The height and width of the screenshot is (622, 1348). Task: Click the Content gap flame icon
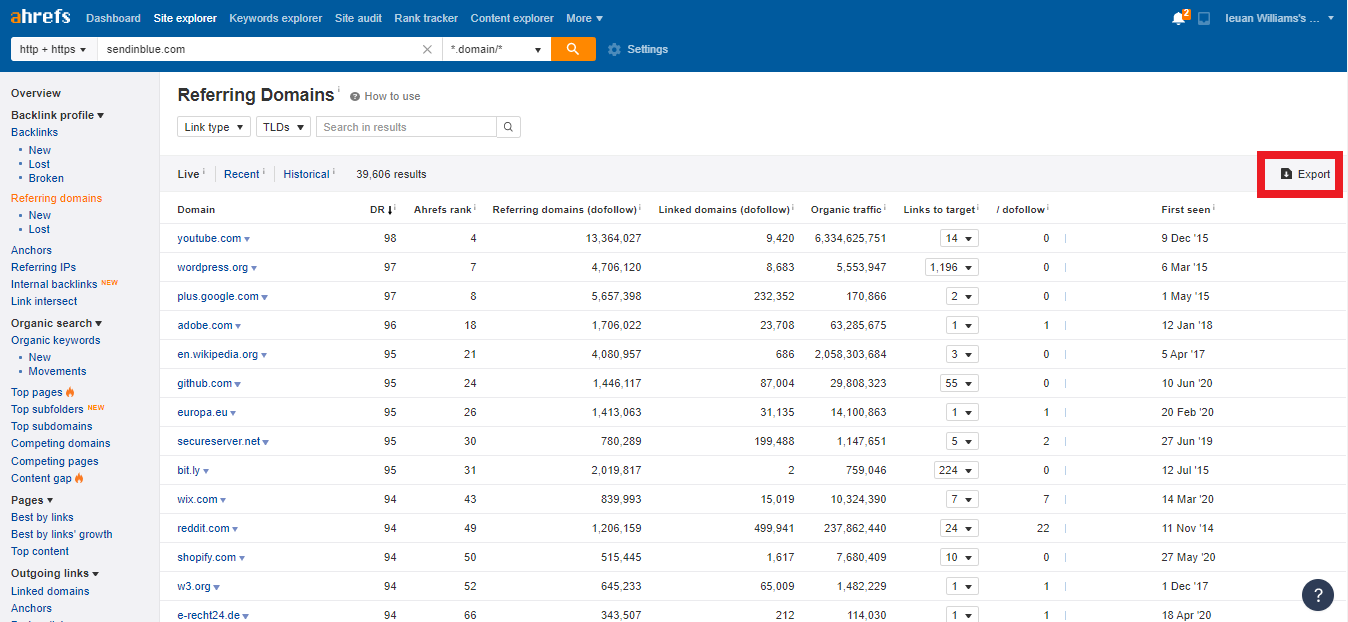(79, 478)
